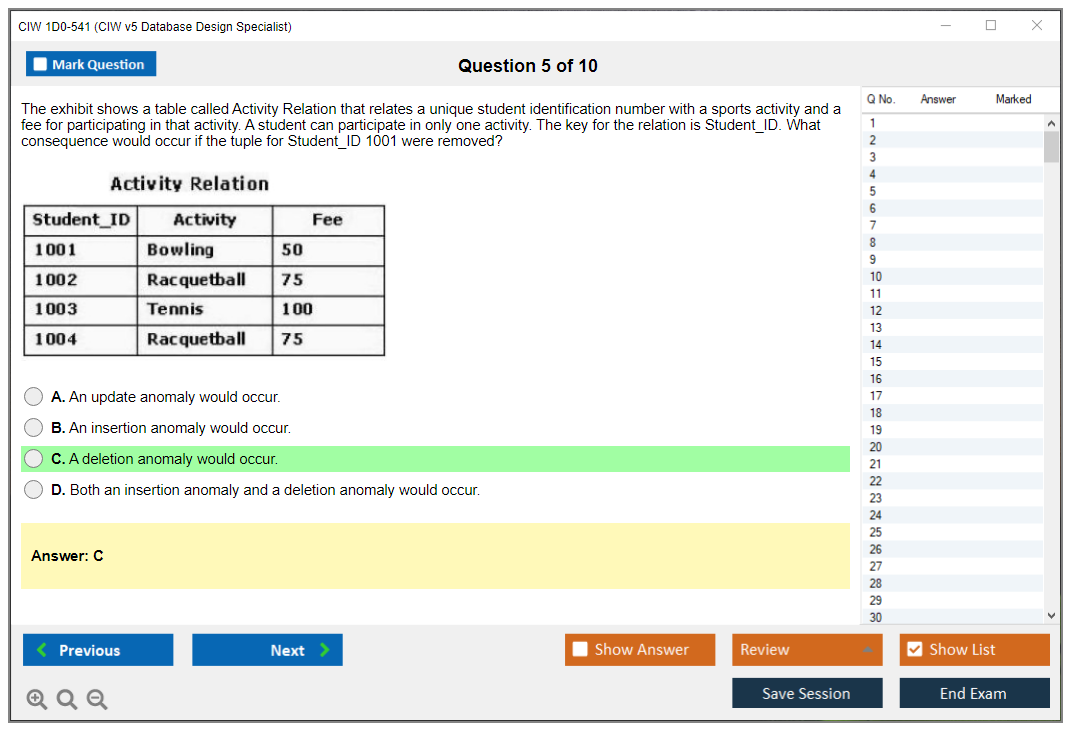Image resolution: width=1075 pixels, height=735 pixels.
Task: Click the zoom in magnifier icon
Action: pyautogui.click(x=37, y=700)
